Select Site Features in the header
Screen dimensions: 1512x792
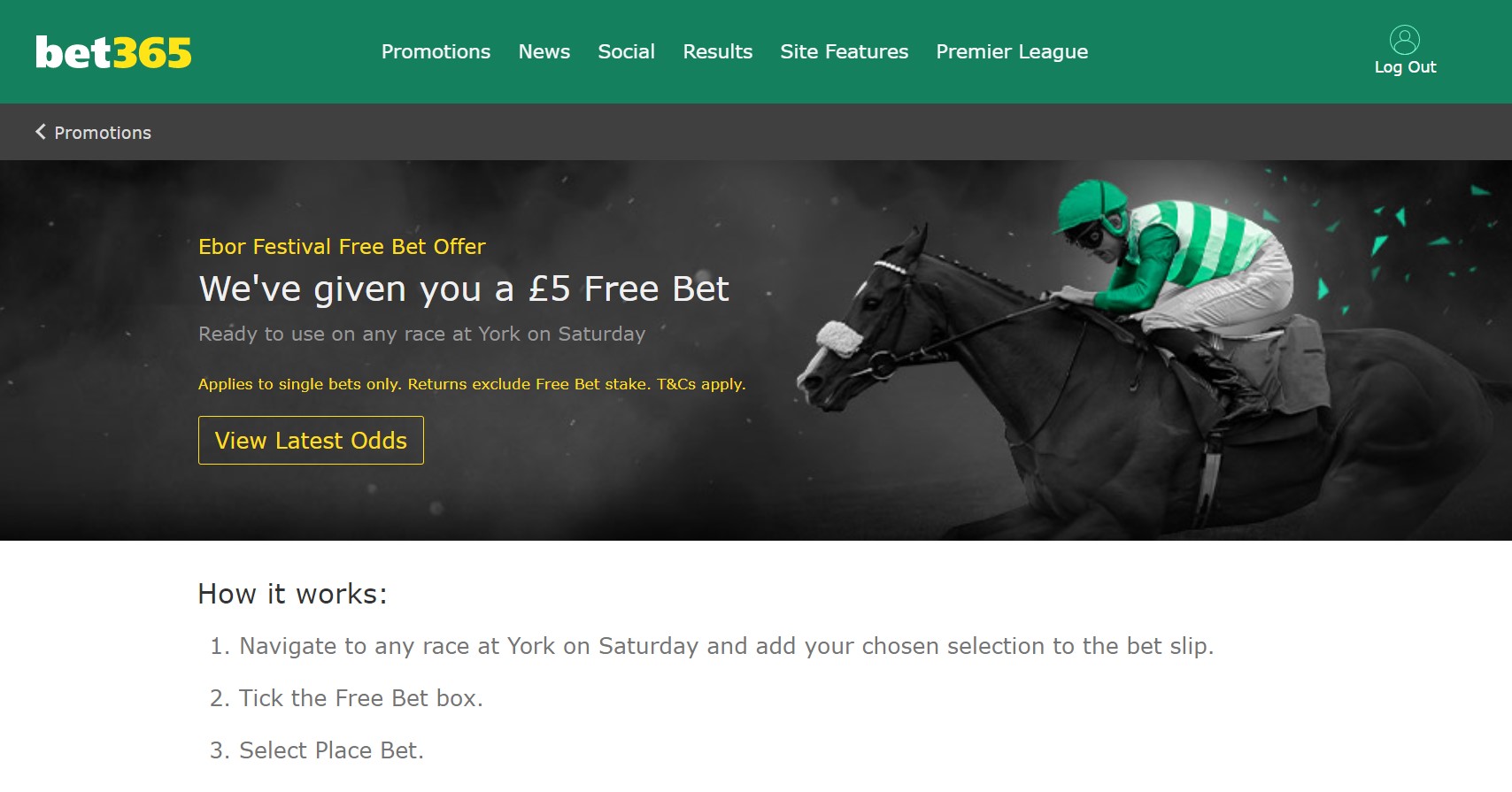(845, 51)
